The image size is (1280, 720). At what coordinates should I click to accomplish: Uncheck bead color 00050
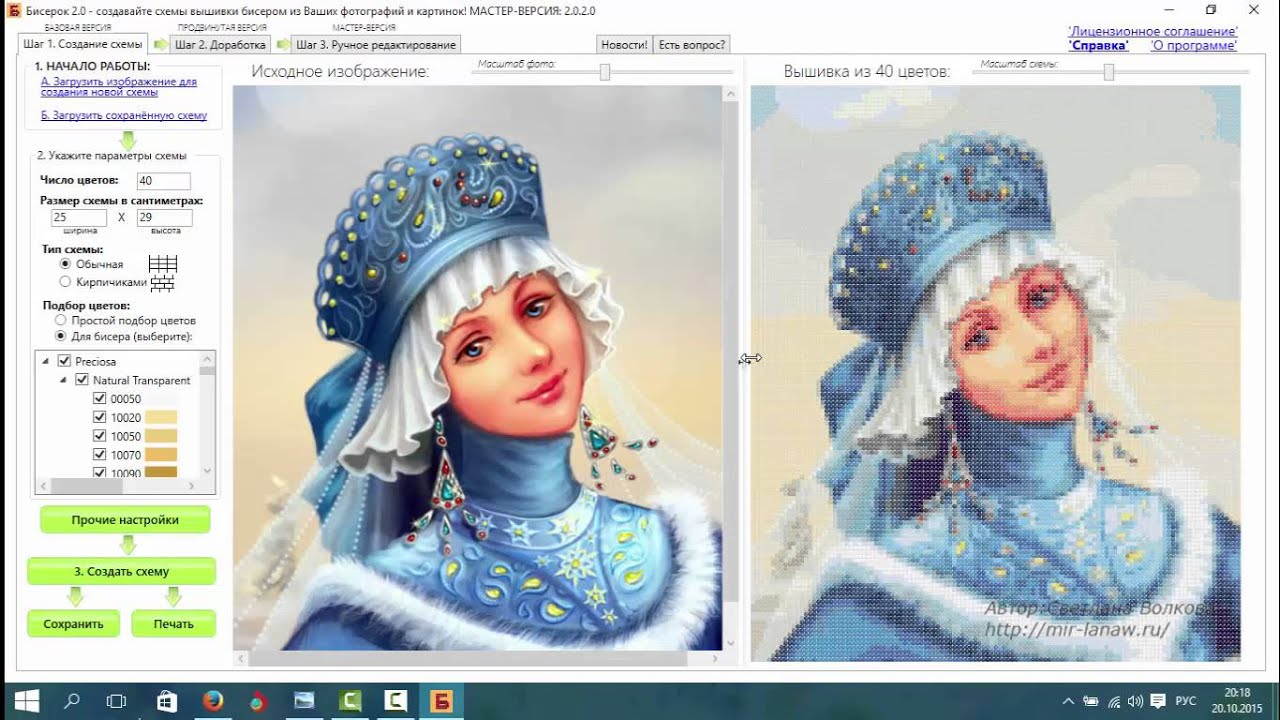[x=99, y=398]
